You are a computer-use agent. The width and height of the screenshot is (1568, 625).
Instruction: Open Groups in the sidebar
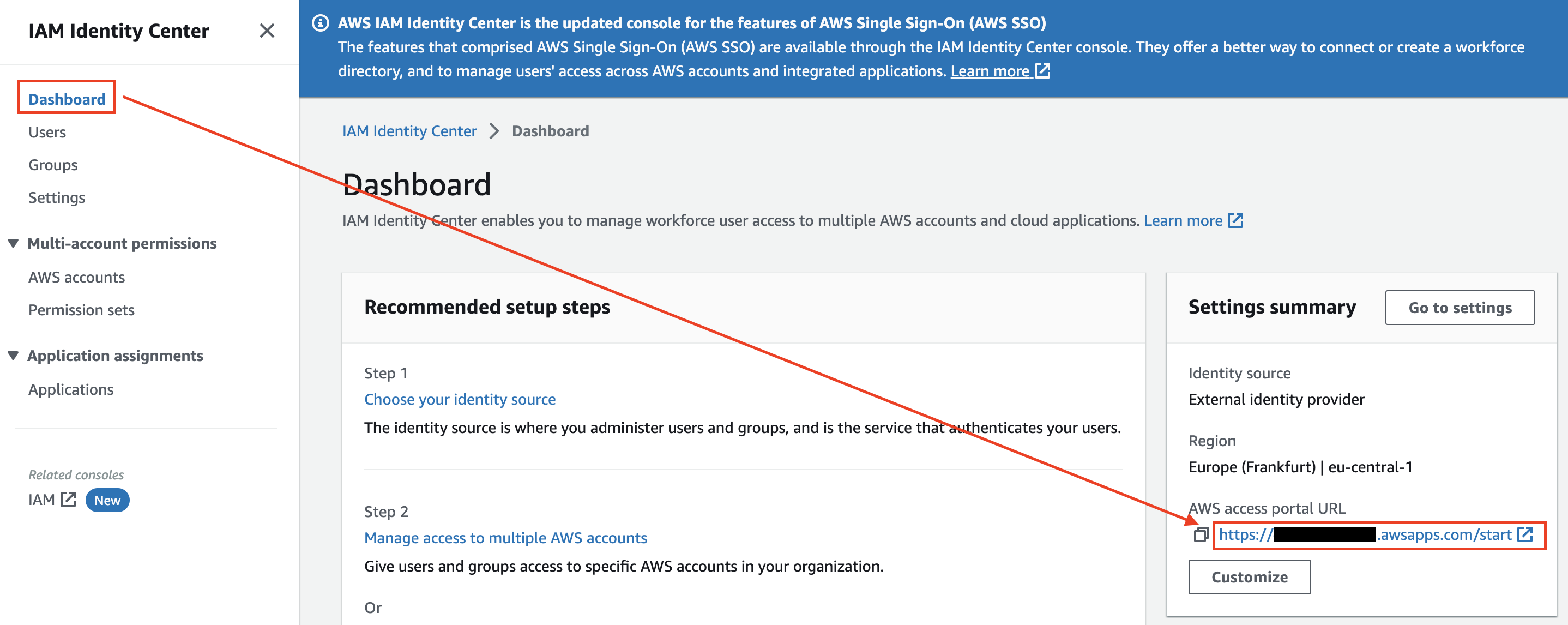coord(53,165)
